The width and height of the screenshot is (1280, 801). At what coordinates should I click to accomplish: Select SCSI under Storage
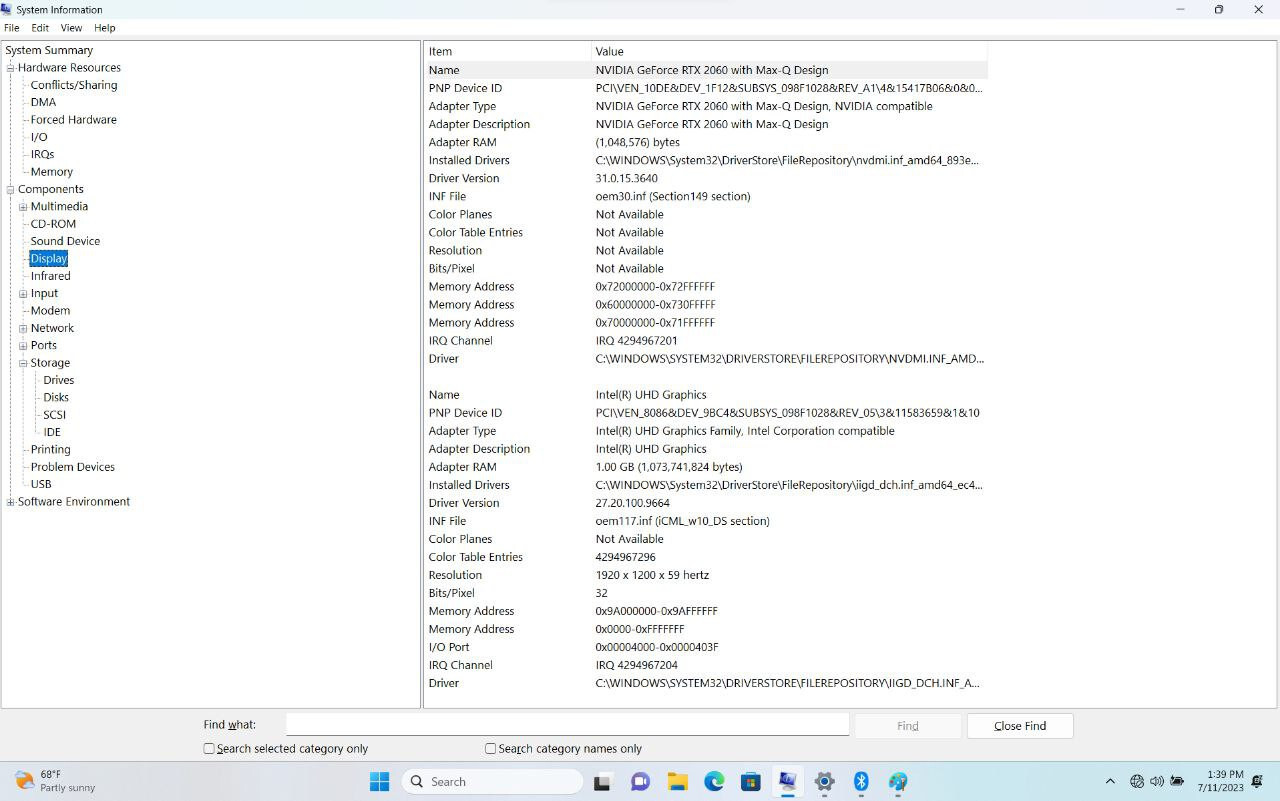pos(54,415)
